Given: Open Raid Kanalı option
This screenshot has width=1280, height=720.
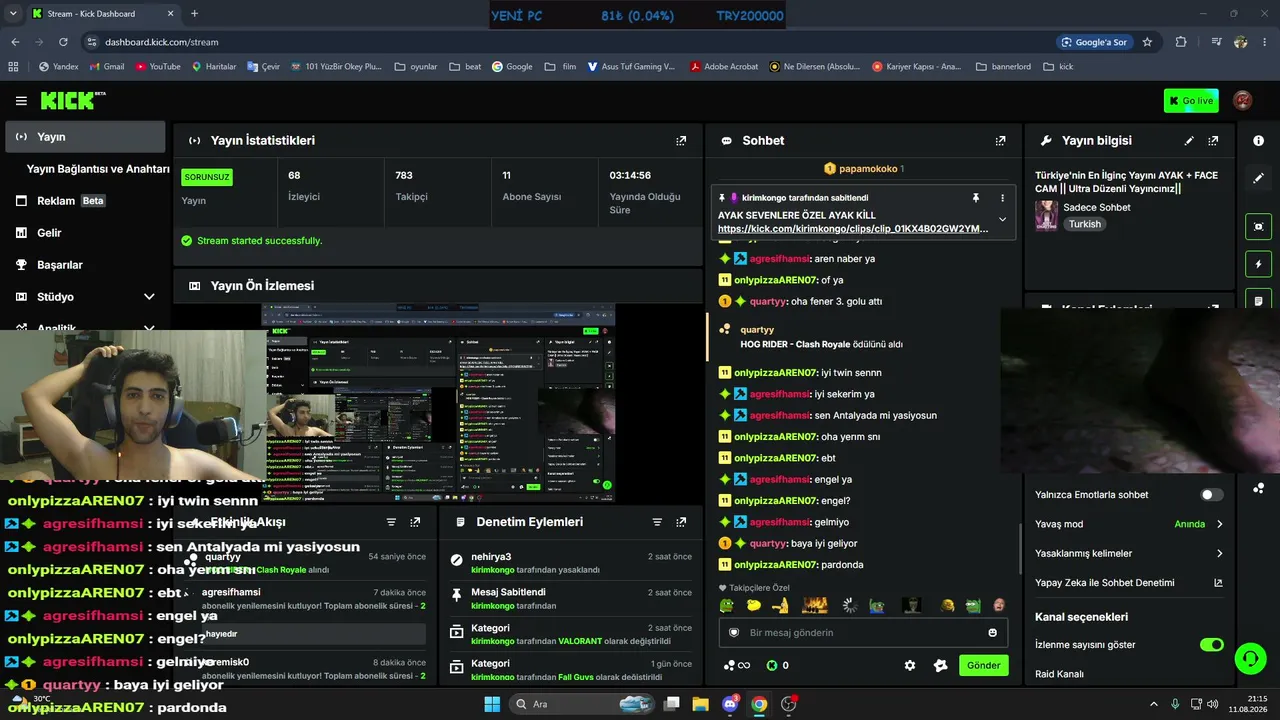Looking at the screenshot, I should 1059,674.
